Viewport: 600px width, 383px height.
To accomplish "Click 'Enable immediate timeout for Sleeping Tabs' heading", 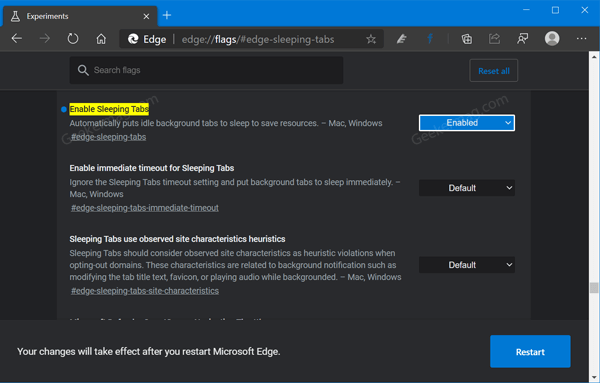I will tap(152, 168).
